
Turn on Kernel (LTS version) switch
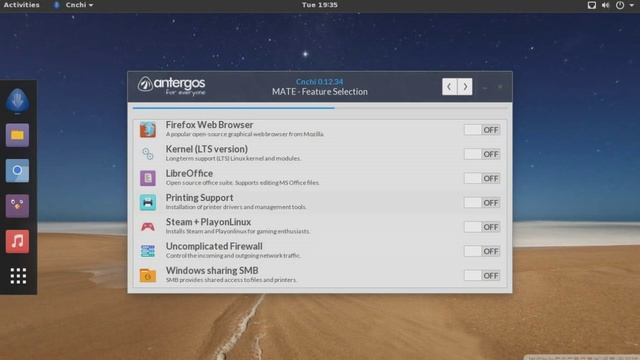pyautogui.click(x=482, y=154)
